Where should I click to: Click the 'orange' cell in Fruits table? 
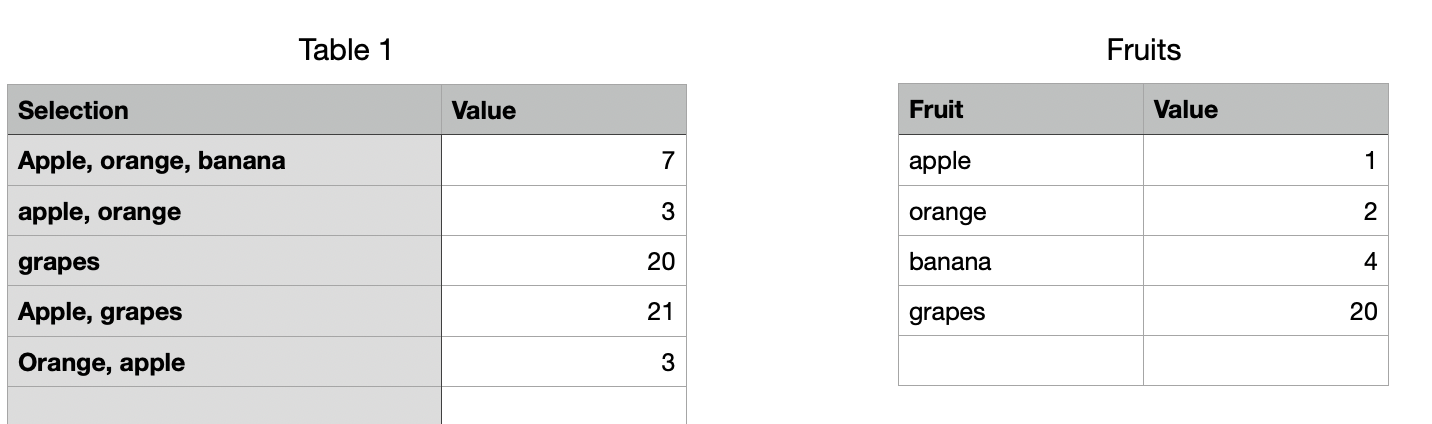pyautogui.click(x=1020, y=211)
